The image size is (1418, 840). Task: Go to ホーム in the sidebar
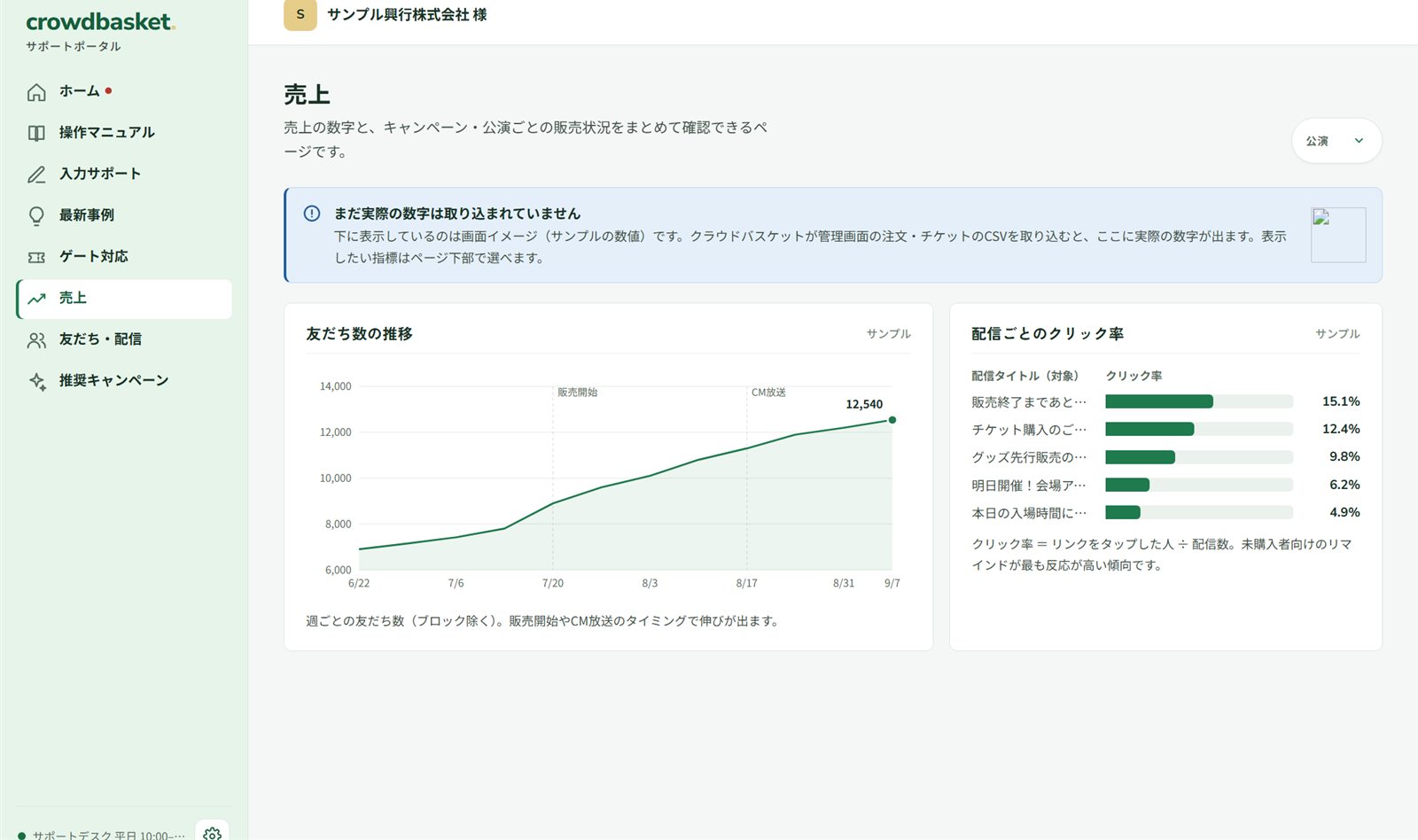[124, 91]
